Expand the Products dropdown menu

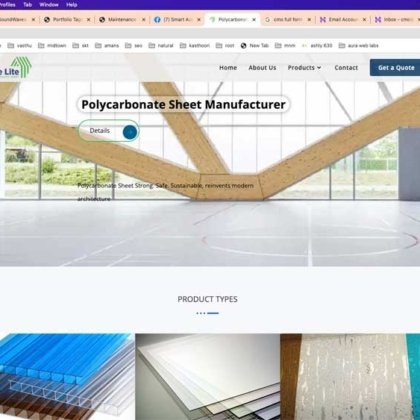coord(304,68)
